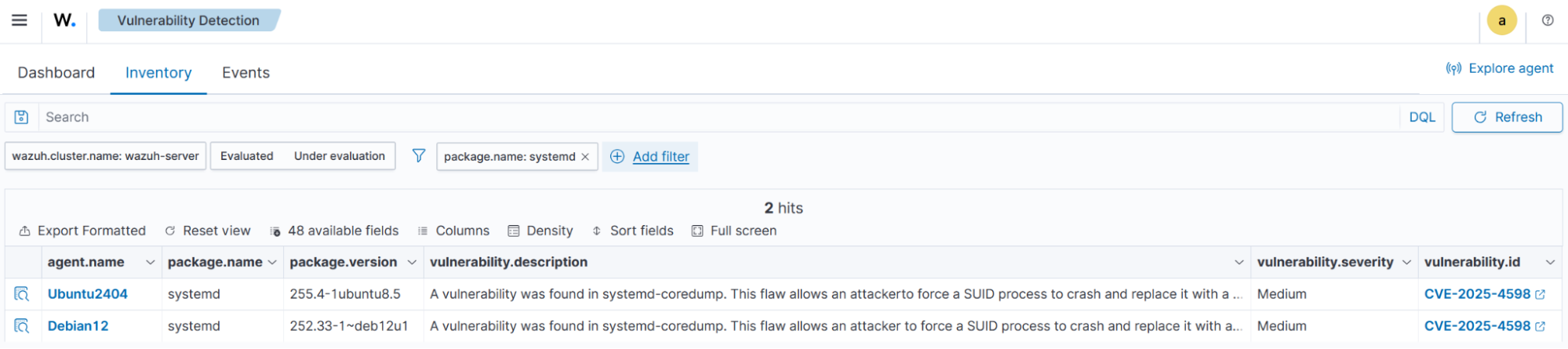The height and width of the screenshot is (349, 1568).
Task: Open the hamburger navigation menu
Action: (x=20, y=20)
